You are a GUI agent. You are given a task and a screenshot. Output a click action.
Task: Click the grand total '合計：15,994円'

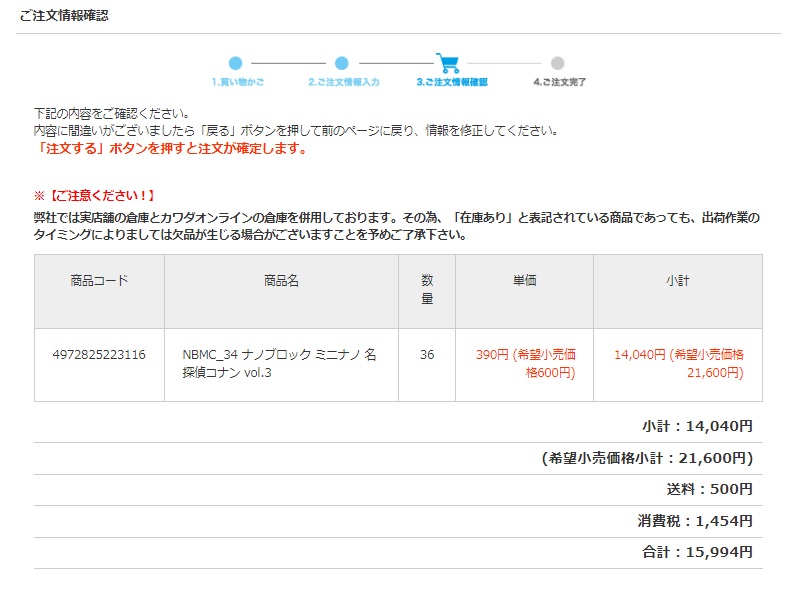point(697,552)
